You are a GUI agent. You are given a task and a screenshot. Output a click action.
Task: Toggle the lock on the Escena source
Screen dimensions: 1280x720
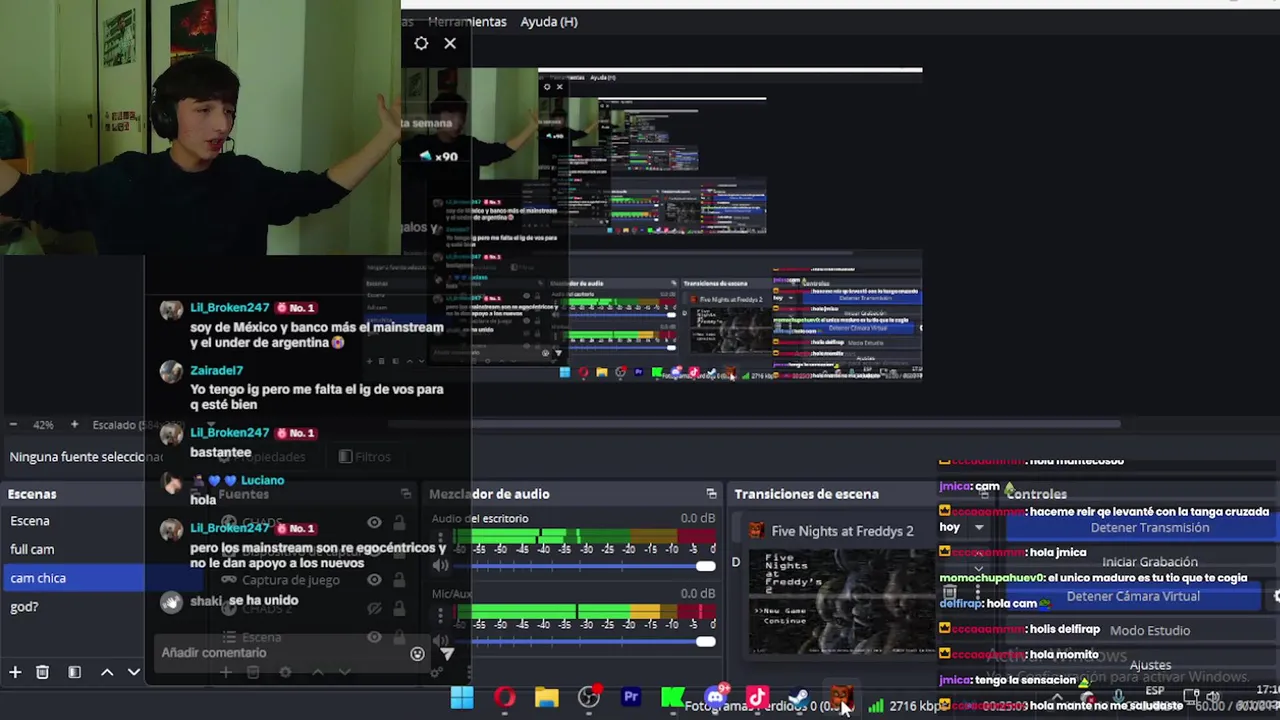point(399,637)
